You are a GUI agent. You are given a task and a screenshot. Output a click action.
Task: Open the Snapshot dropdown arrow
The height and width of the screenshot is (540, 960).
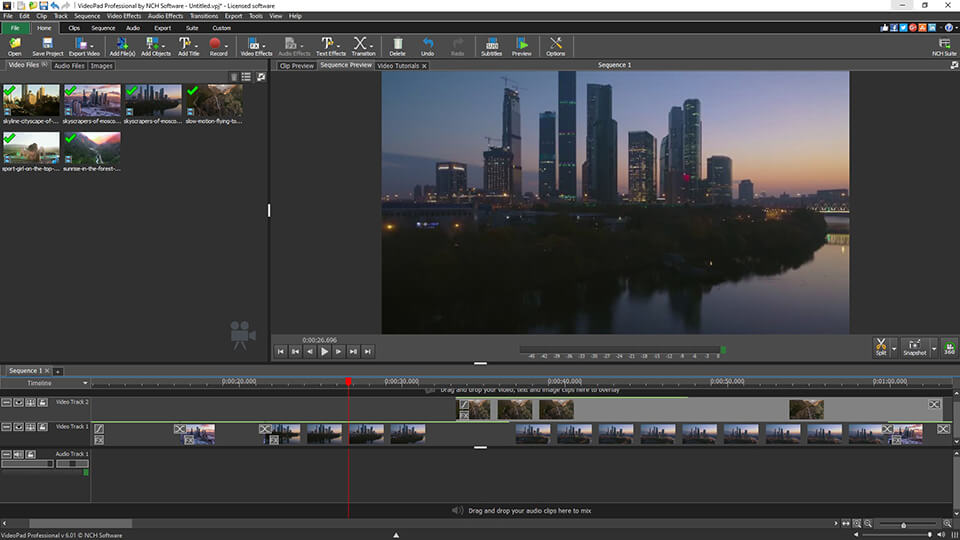point(934,347)
